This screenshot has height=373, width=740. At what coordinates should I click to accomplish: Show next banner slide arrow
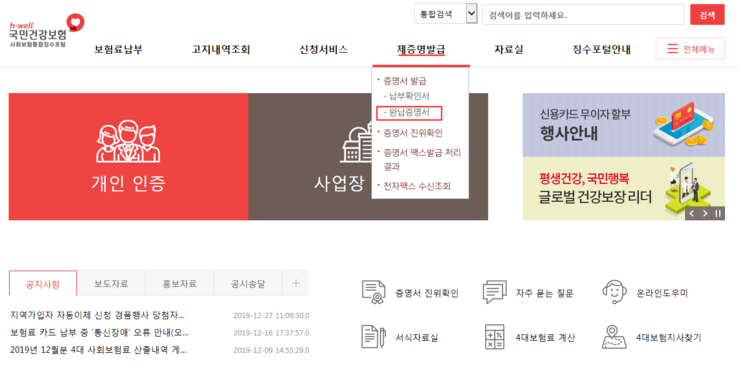coord(705,213)
